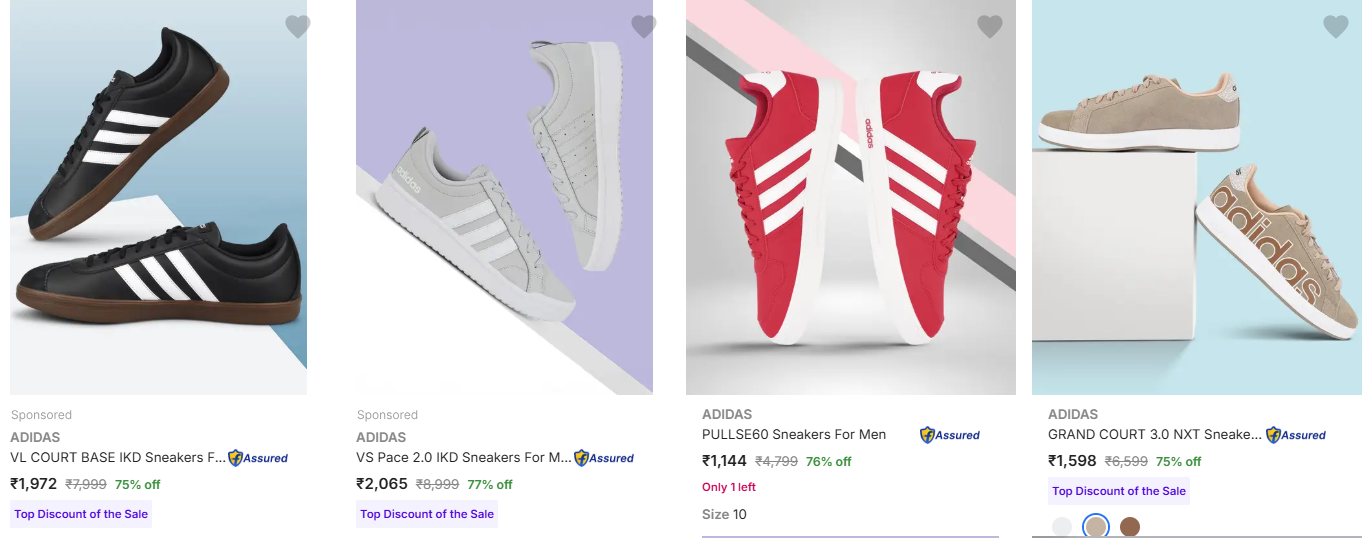This screenshot has width=1365, height=538.
Task: Click the grey VS Pace sneakers product photo
Action: [504, 200]
